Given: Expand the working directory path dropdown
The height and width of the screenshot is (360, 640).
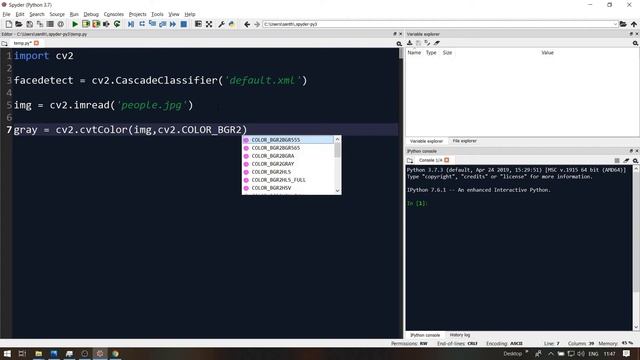Looking at the screenshot, I should pos(615,24).
